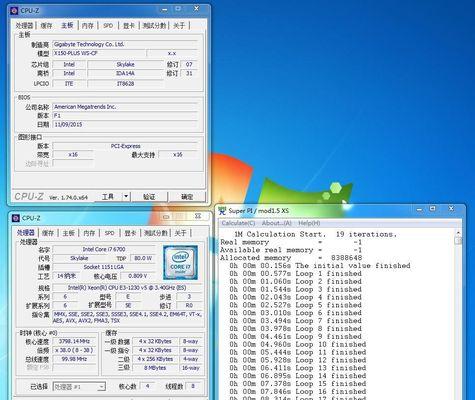Click the multiplier value 'x 38.0 (8 - 38)'
This screenshot has height=400, width=475.
point(74,350)
